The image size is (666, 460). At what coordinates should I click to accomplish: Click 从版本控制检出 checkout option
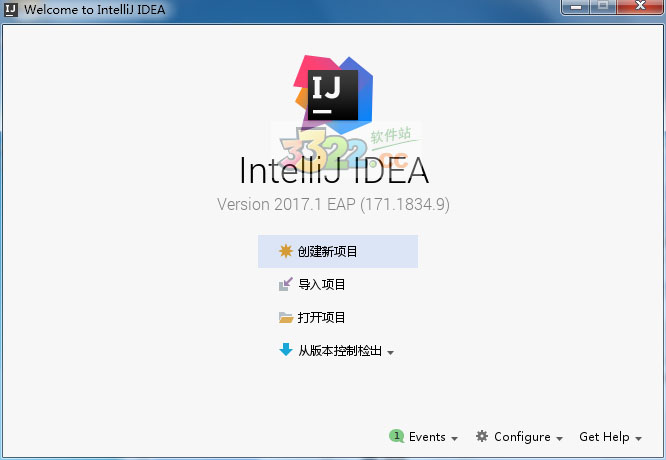340,350
